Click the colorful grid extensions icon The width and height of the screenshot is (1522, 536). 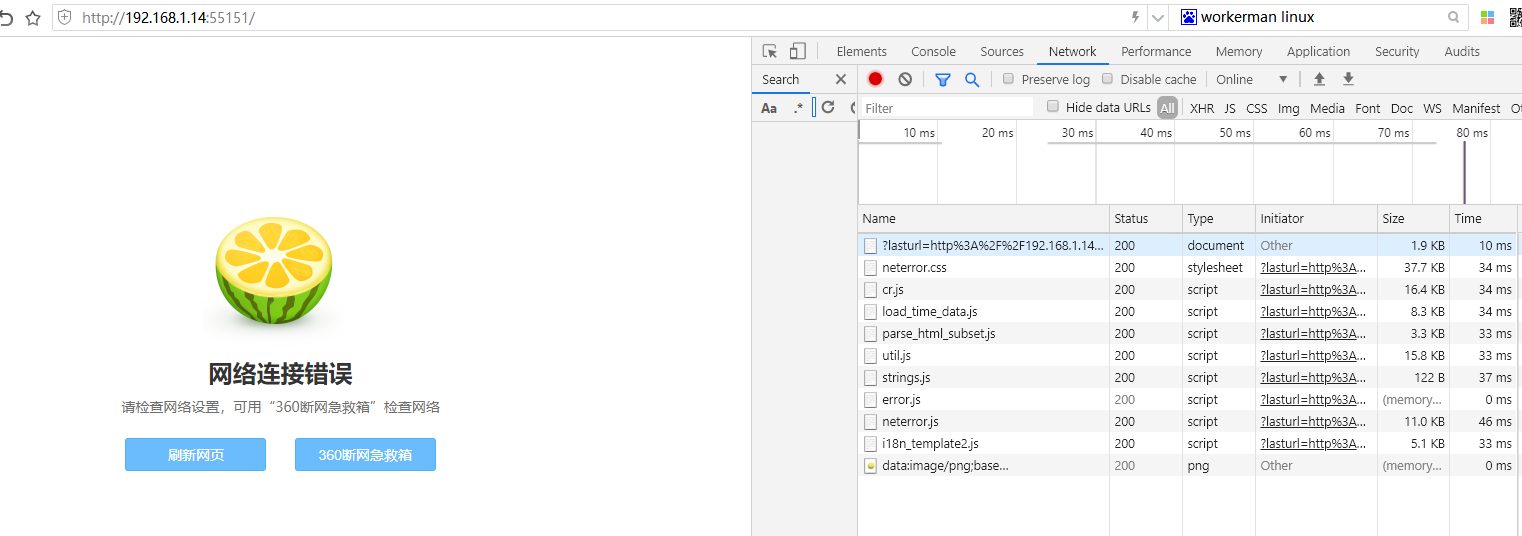(x=1487, y=17)
